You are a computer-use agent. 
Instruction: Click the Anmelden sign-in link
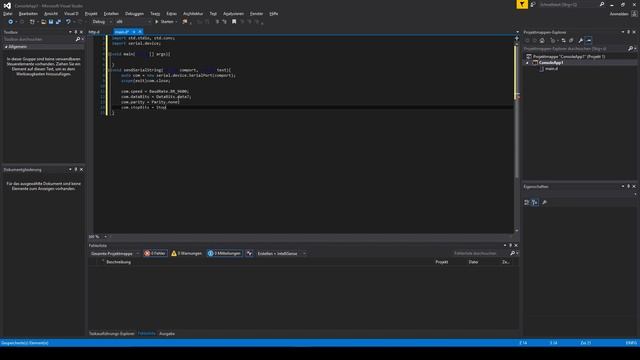click(x=619, y=13)
